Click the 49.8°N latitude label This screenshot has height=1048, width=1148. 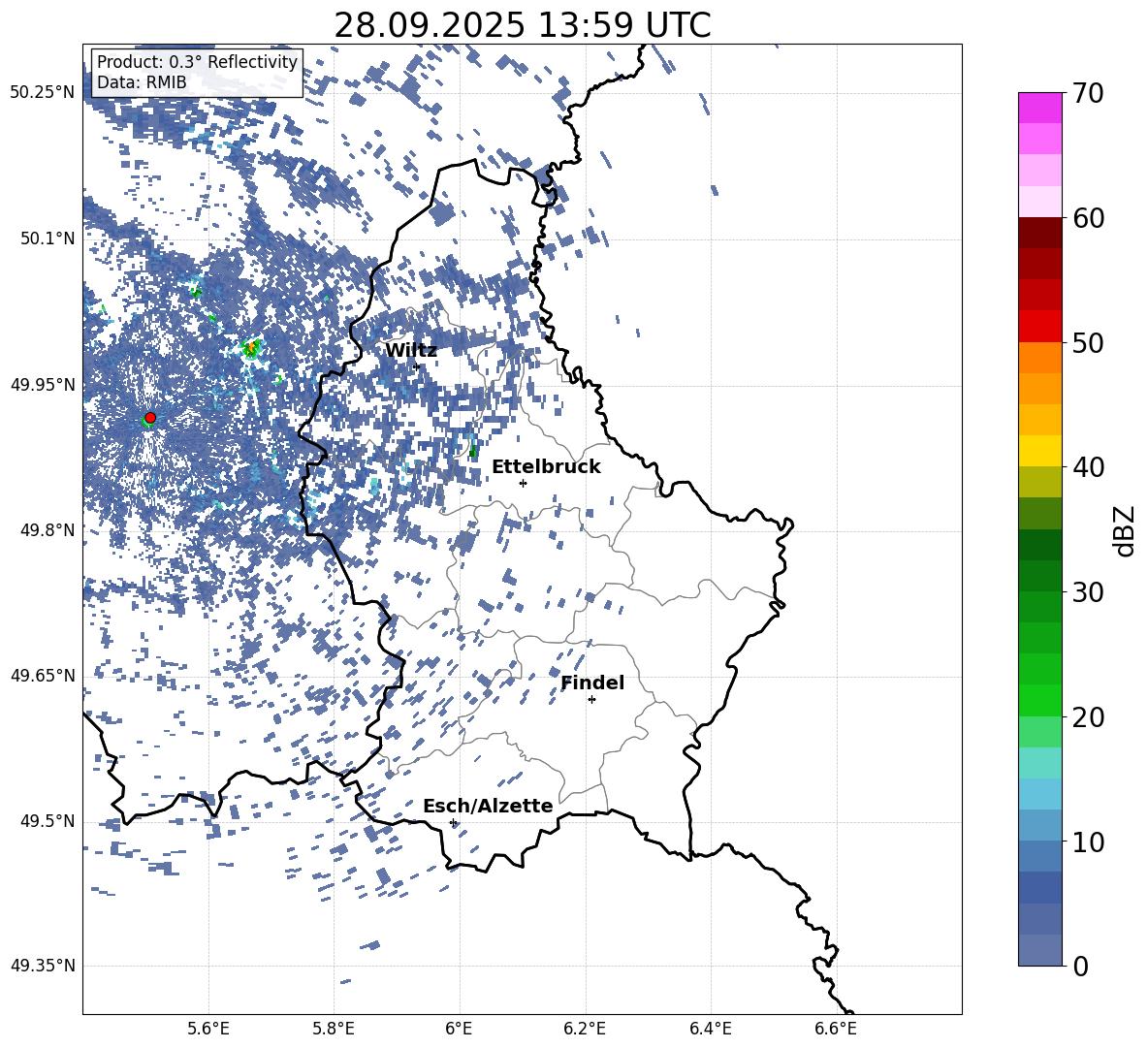47,530
